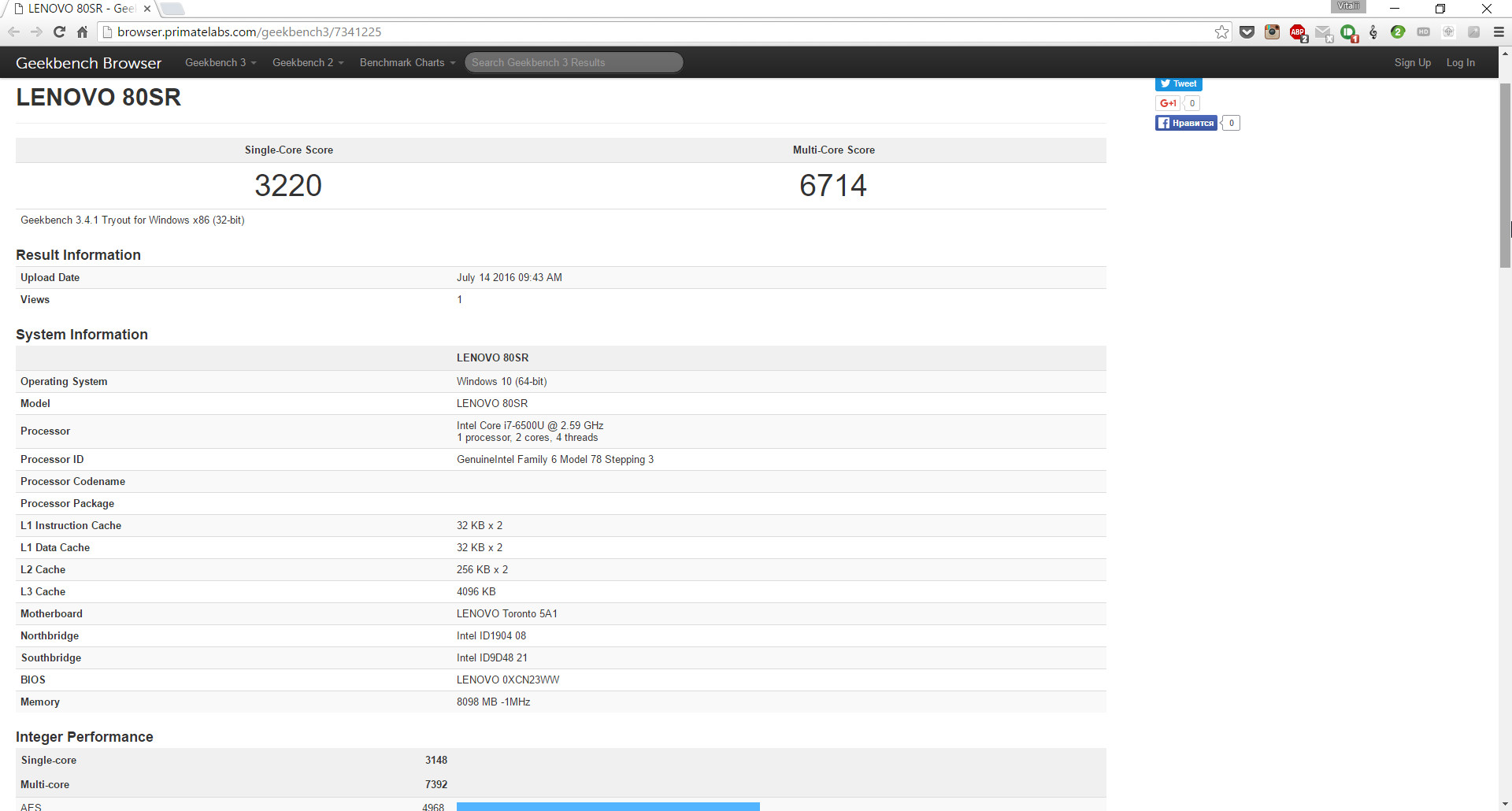Click the multi-core score 6714
This screenshot has height=811, width=1512.
[833, 186]
